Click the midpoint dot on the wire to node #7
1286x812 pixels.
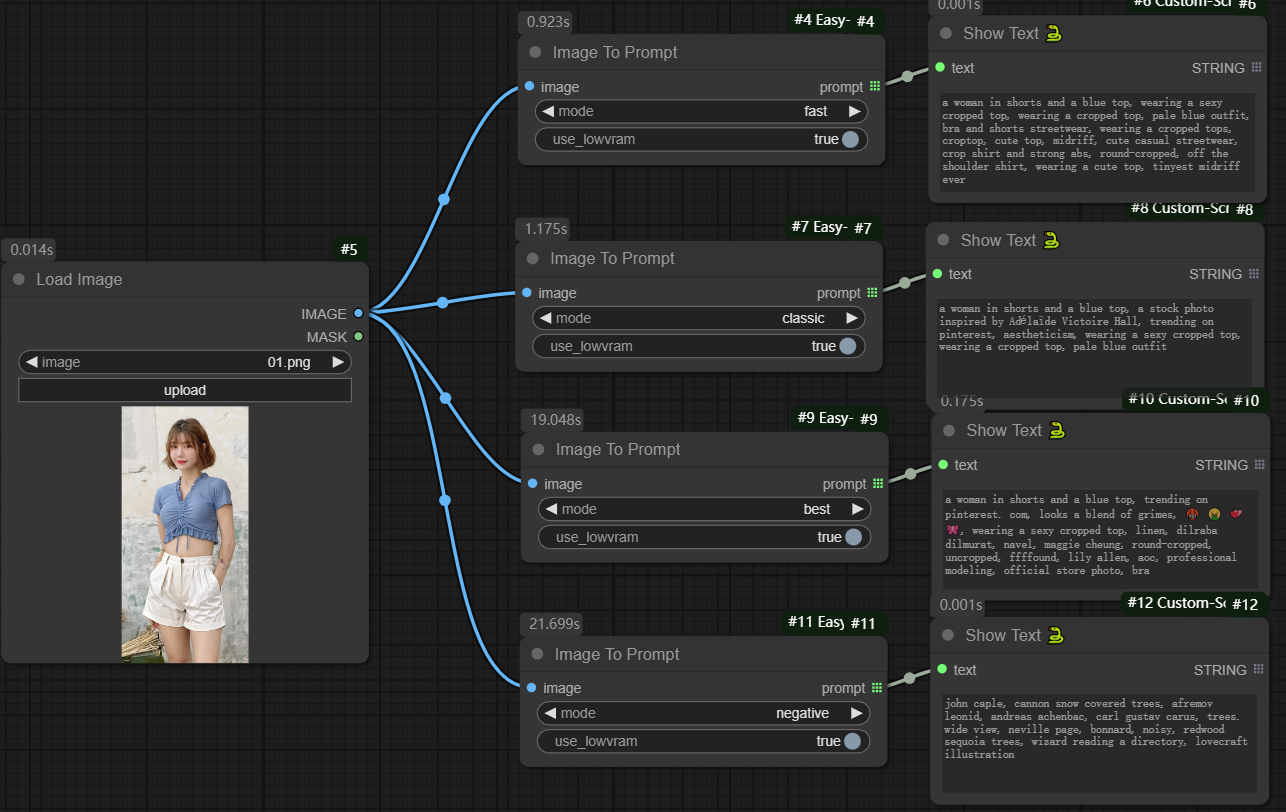coord(443,303)
